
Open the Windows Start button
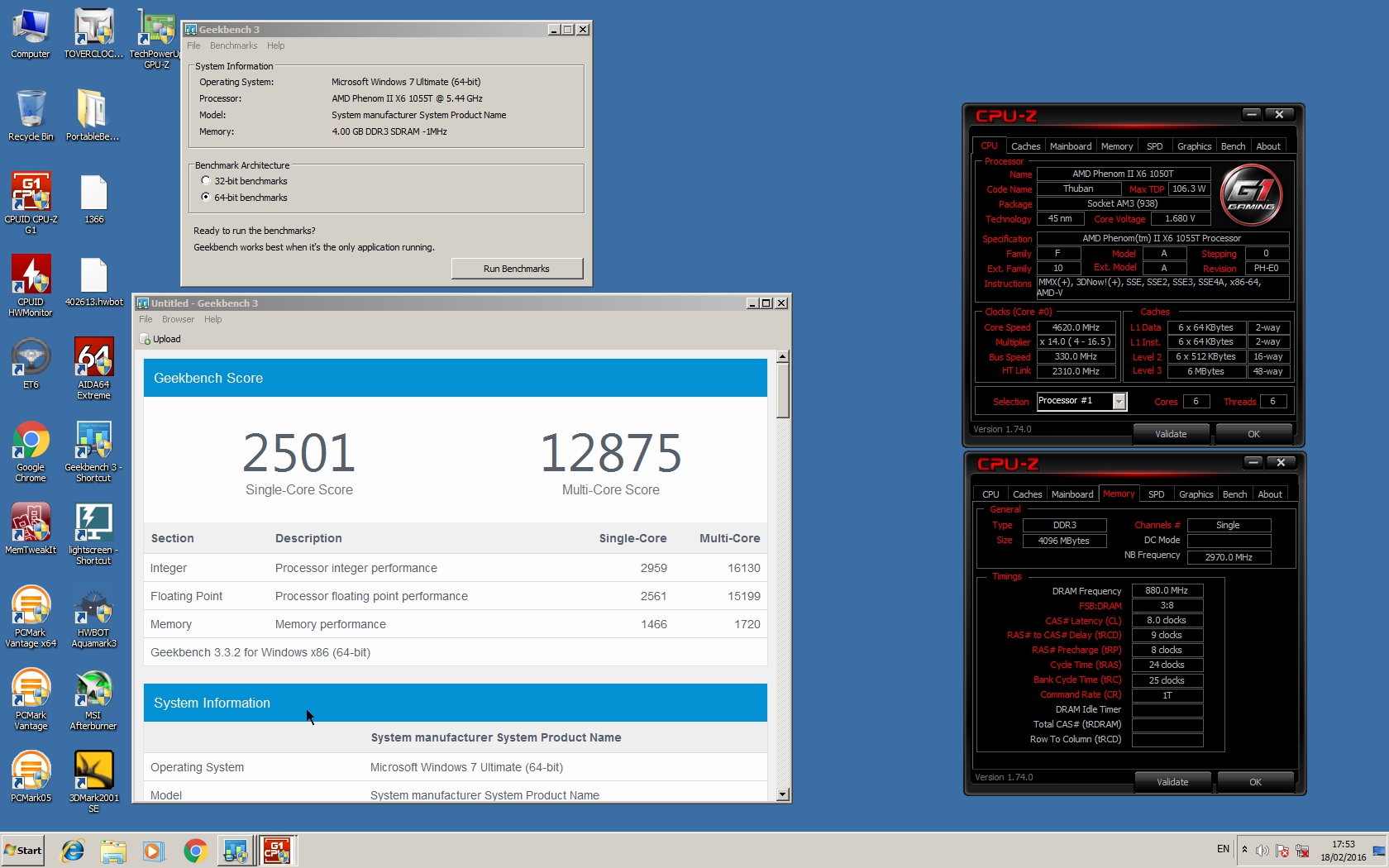(23, 851)
